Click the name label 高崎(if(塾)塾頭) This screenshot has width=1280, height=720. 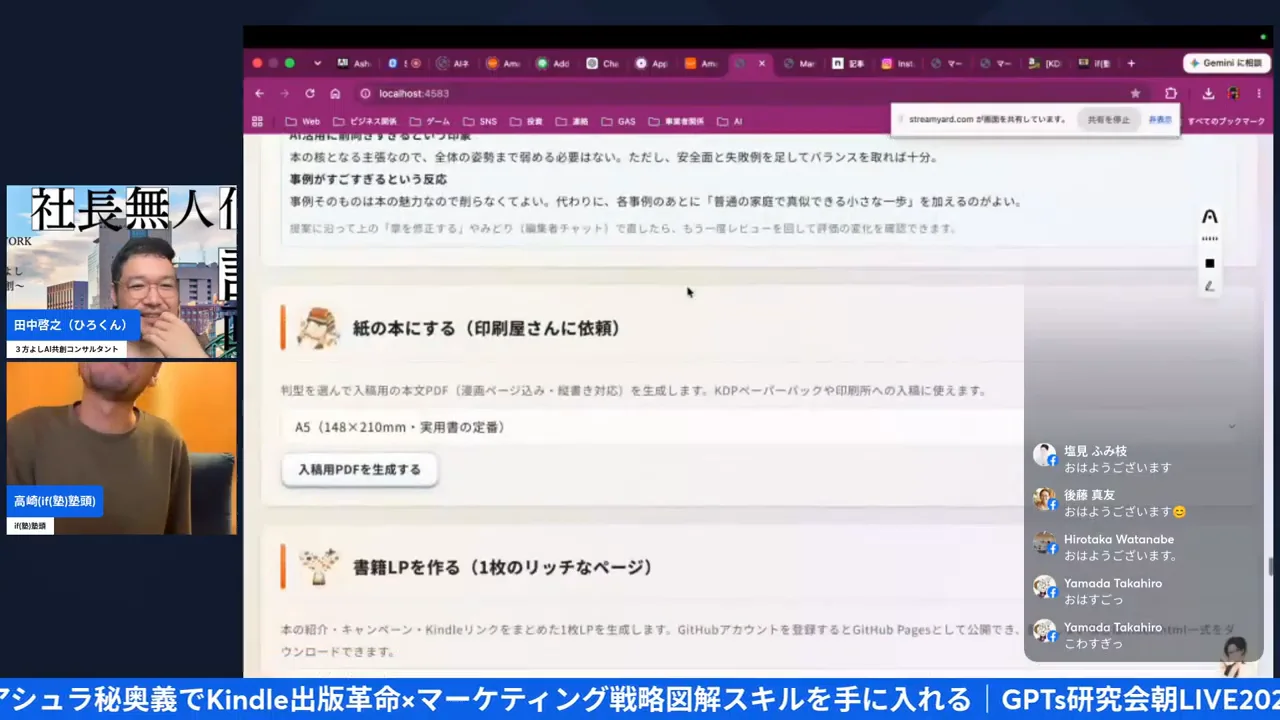coord(55,501)
